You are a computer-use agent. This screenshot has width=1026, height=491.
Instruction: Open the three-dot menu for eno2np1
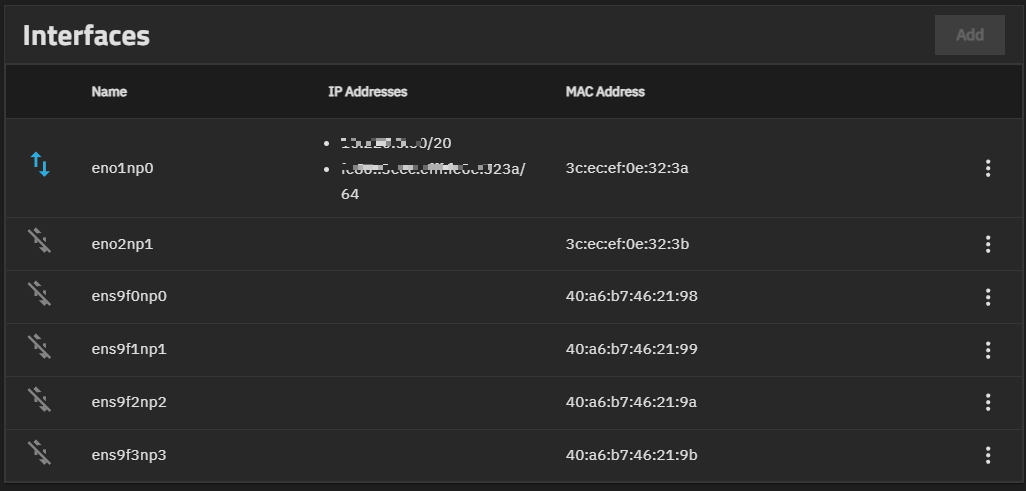tap(988, 244)
